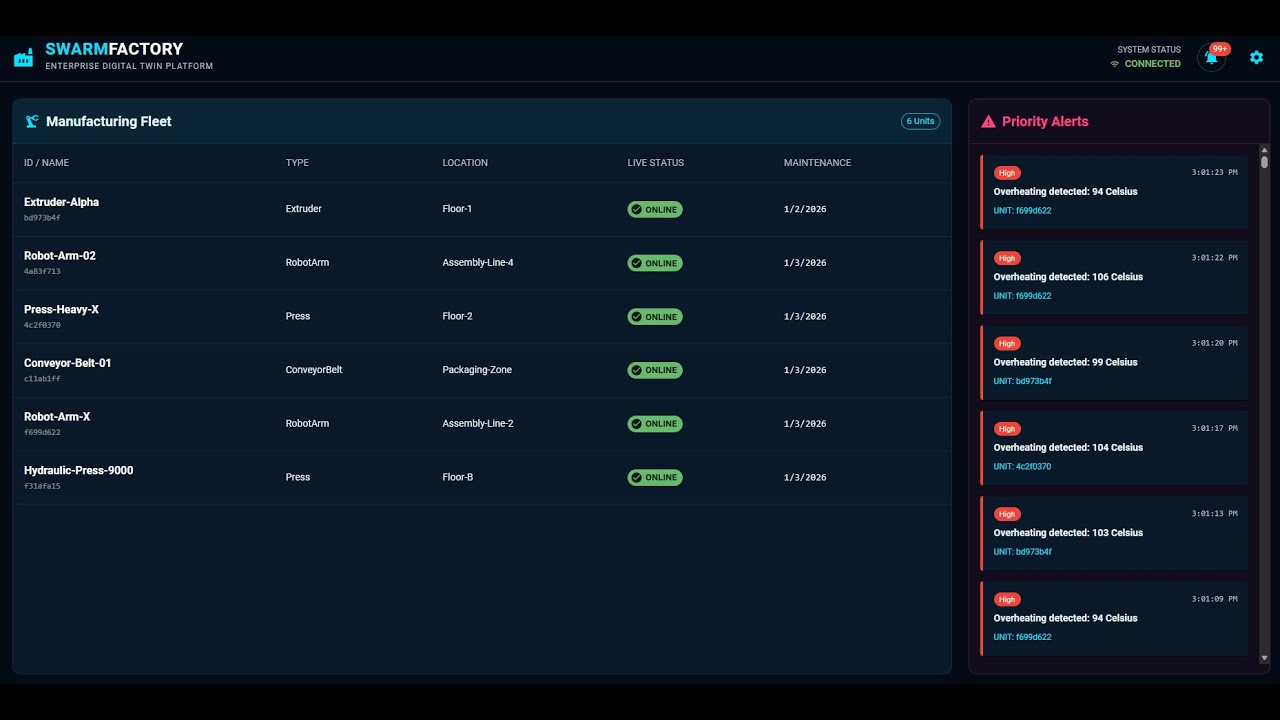Click the Floor-B location cell

coord(458,477)
